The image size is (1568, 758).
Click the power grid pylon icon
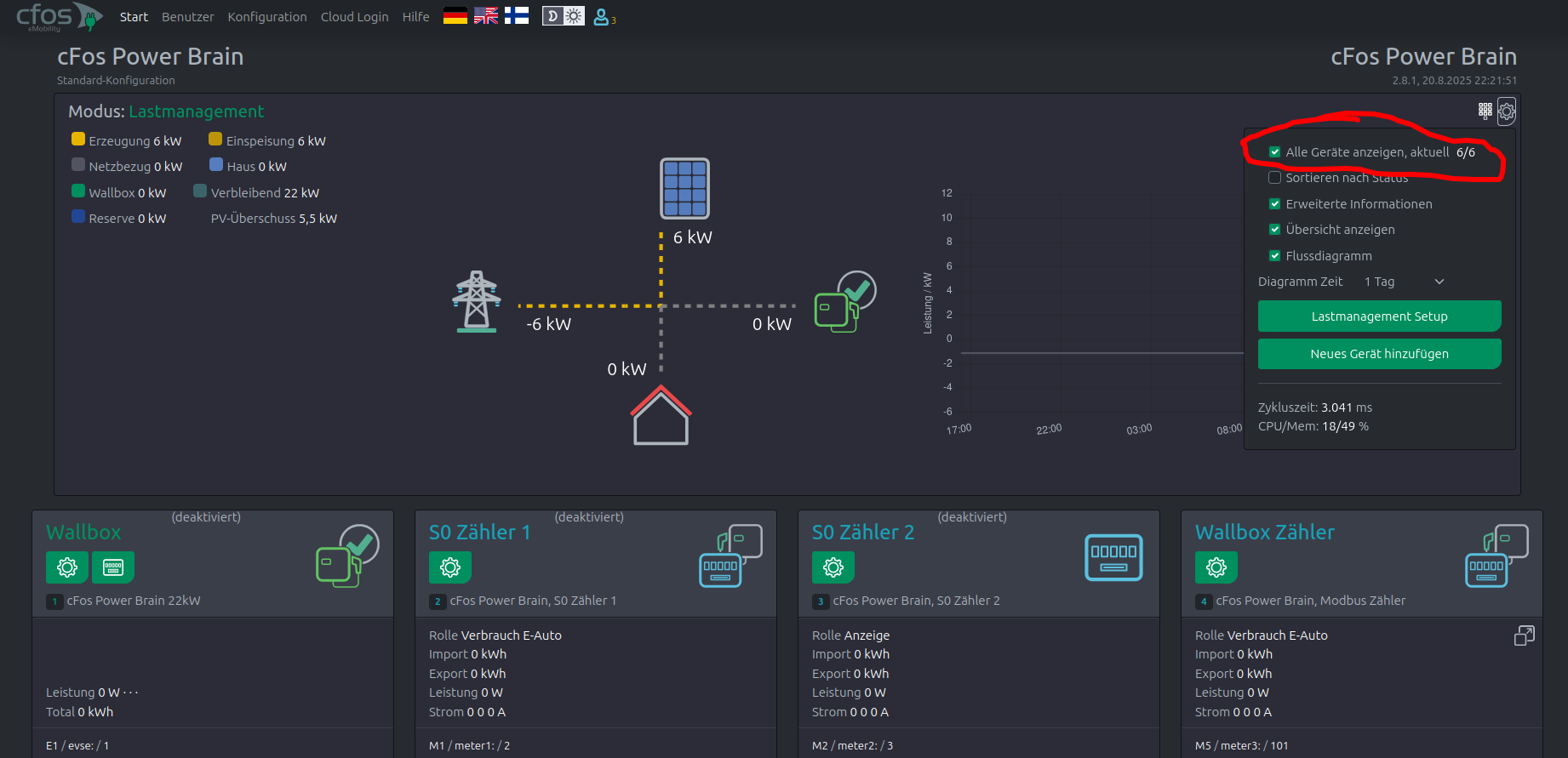477,301
